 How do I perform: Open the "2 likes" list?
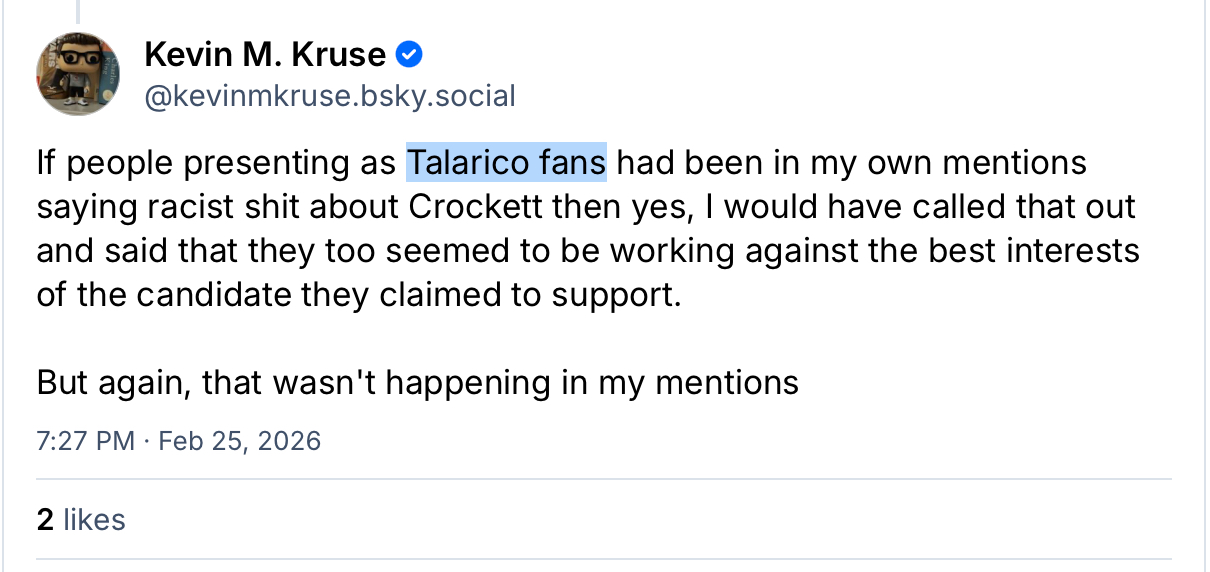pos(81,520)
